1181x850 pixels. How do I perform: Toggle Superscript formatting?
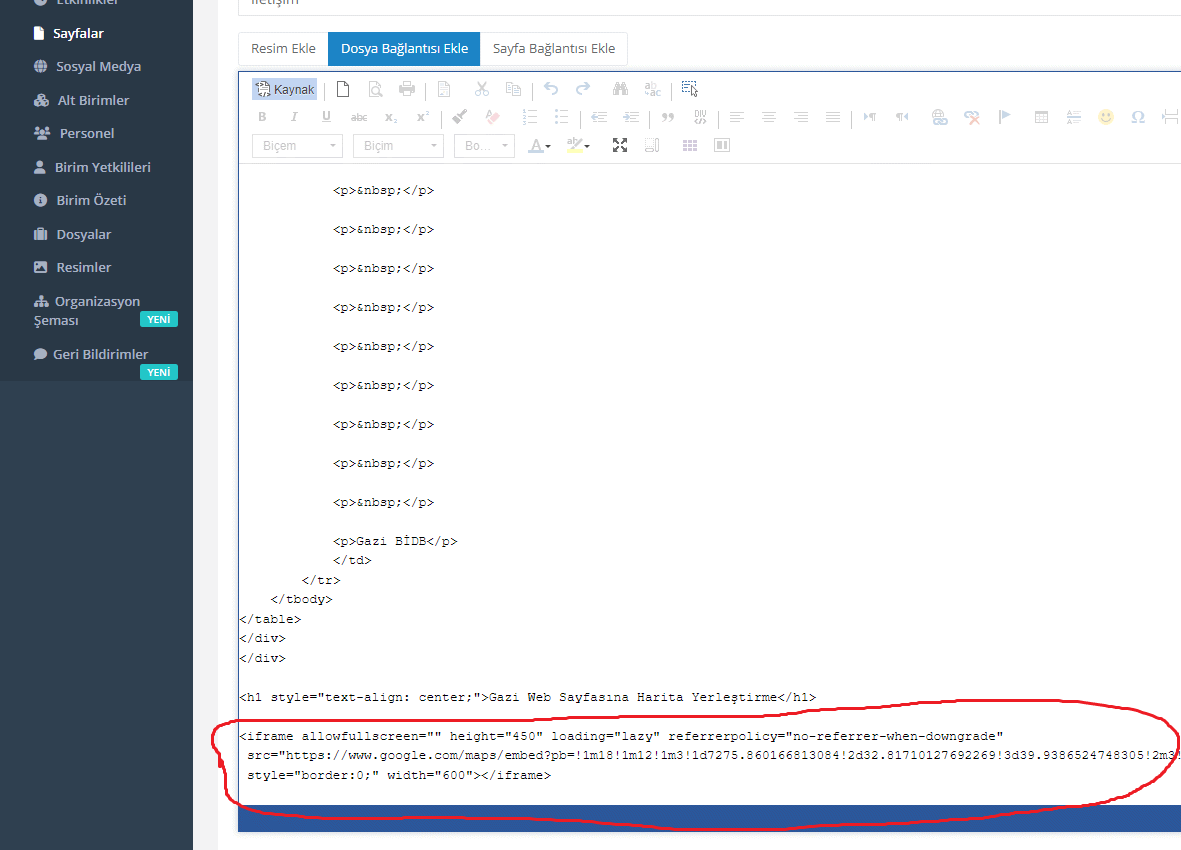pyautogui.click(x=423, y=117)
